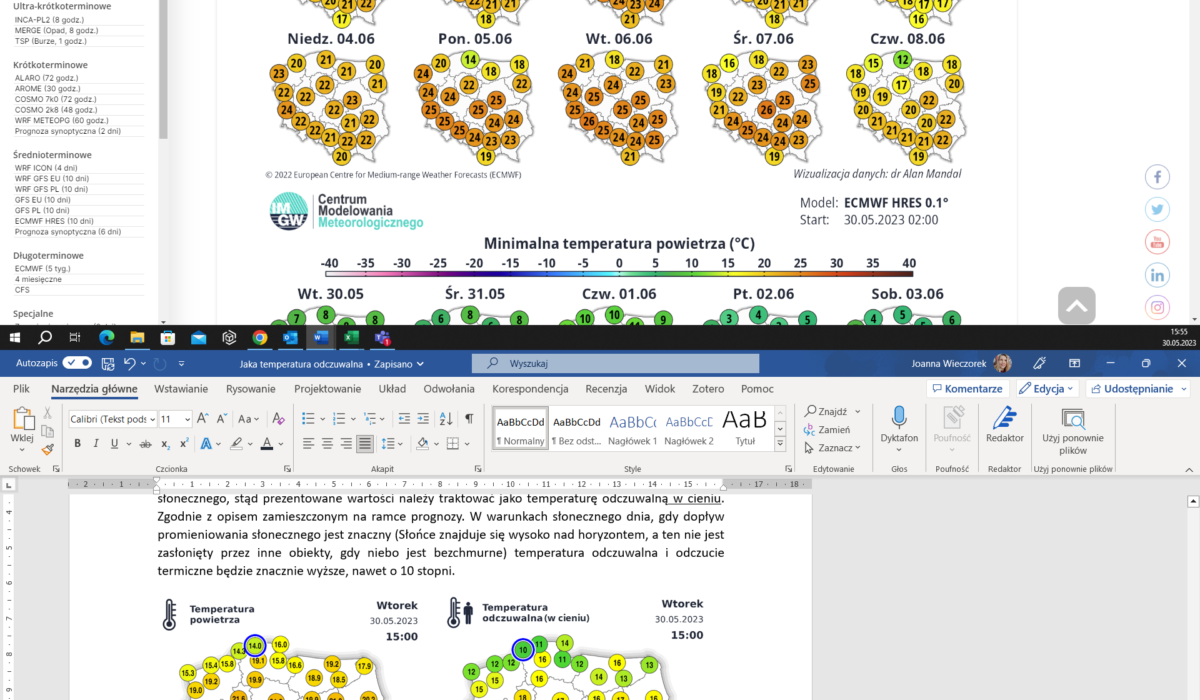The height and width of the screenshot is (700, 1200).
Task: Click the Sort A-Z icon
Action: [x=448, y=419]
